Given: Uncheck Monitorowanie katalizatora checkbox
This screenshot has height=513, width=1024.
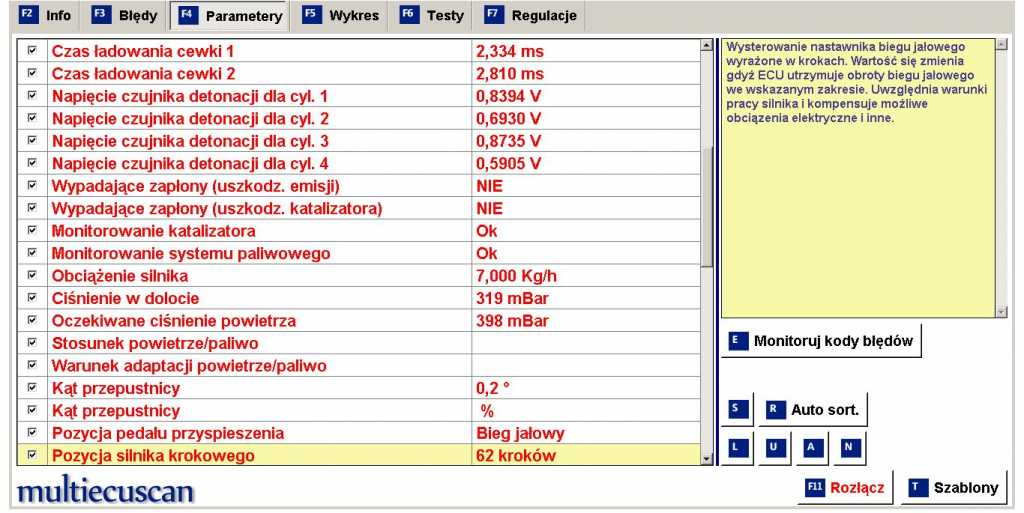Looking at the screenshot, I should tap(31, 231).
